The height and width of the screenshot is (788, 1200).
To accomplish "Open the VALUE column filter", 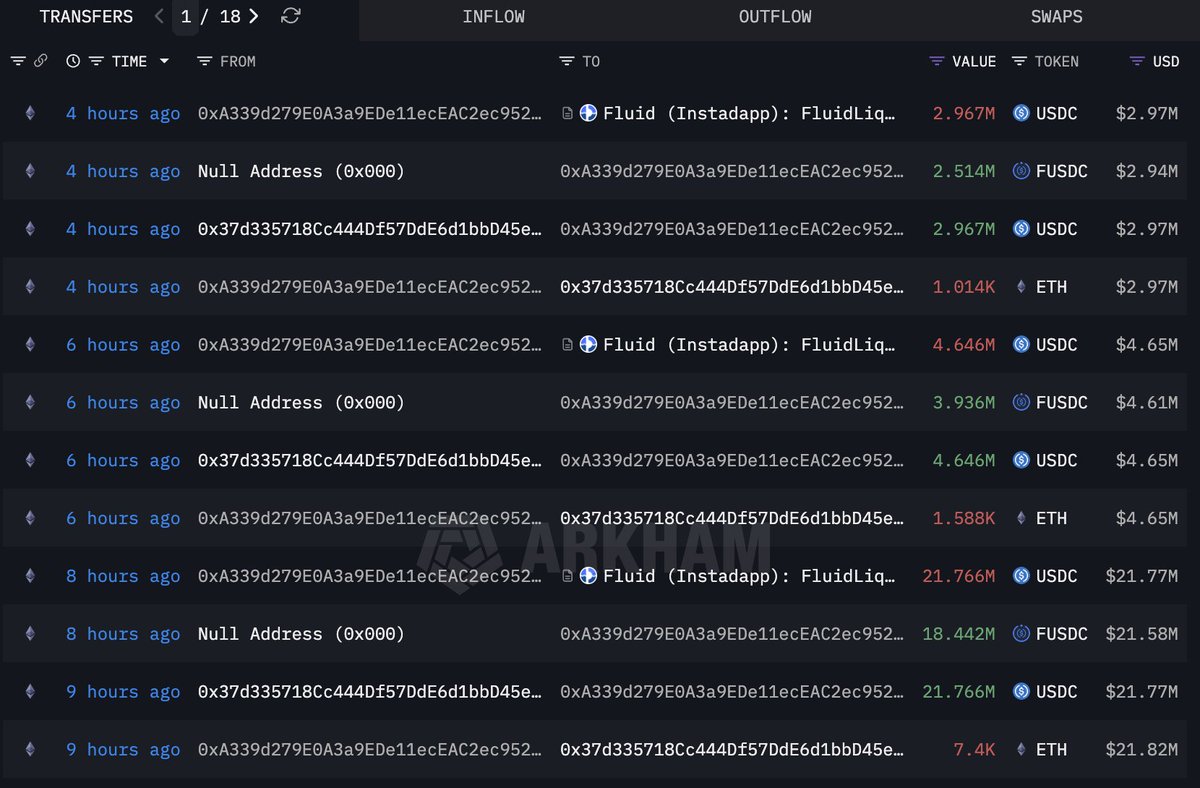I will coord(937,62).
